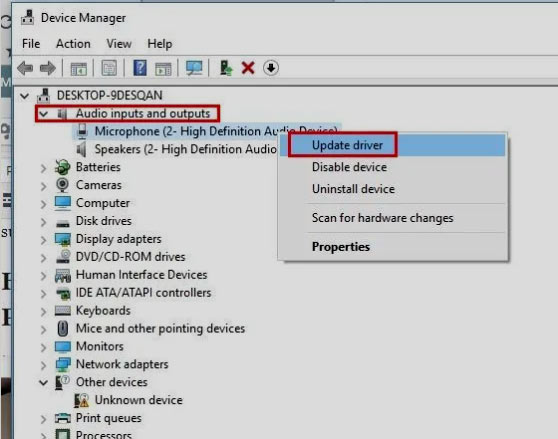The image size is (558, 439).
Task: Click the Back arrow toolbar icon
Action: [25, 68]
